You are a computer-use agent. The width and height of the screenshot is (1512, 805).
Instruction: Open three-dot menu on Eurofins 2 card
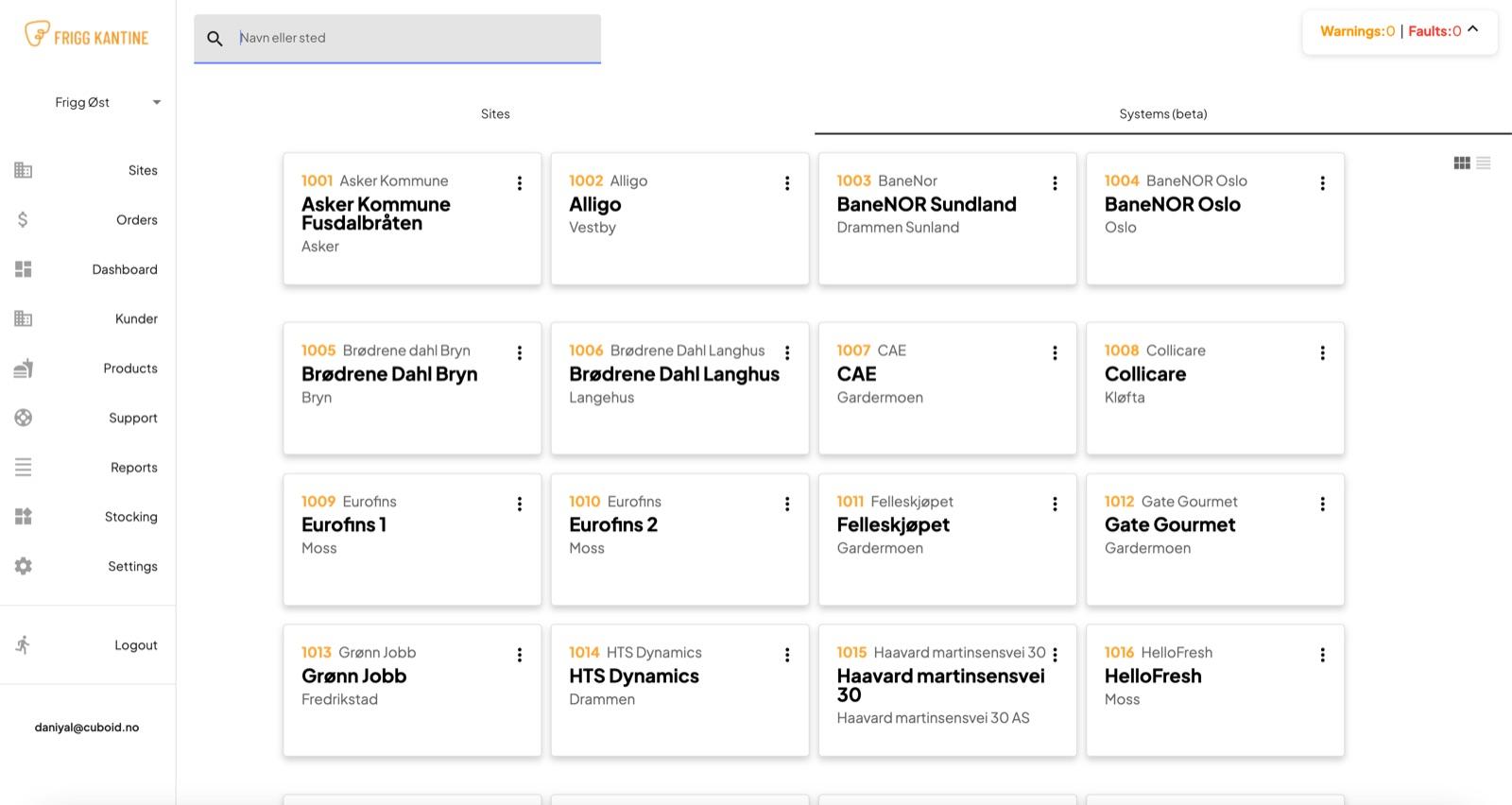pyautogui.click(x=787, y=505)
